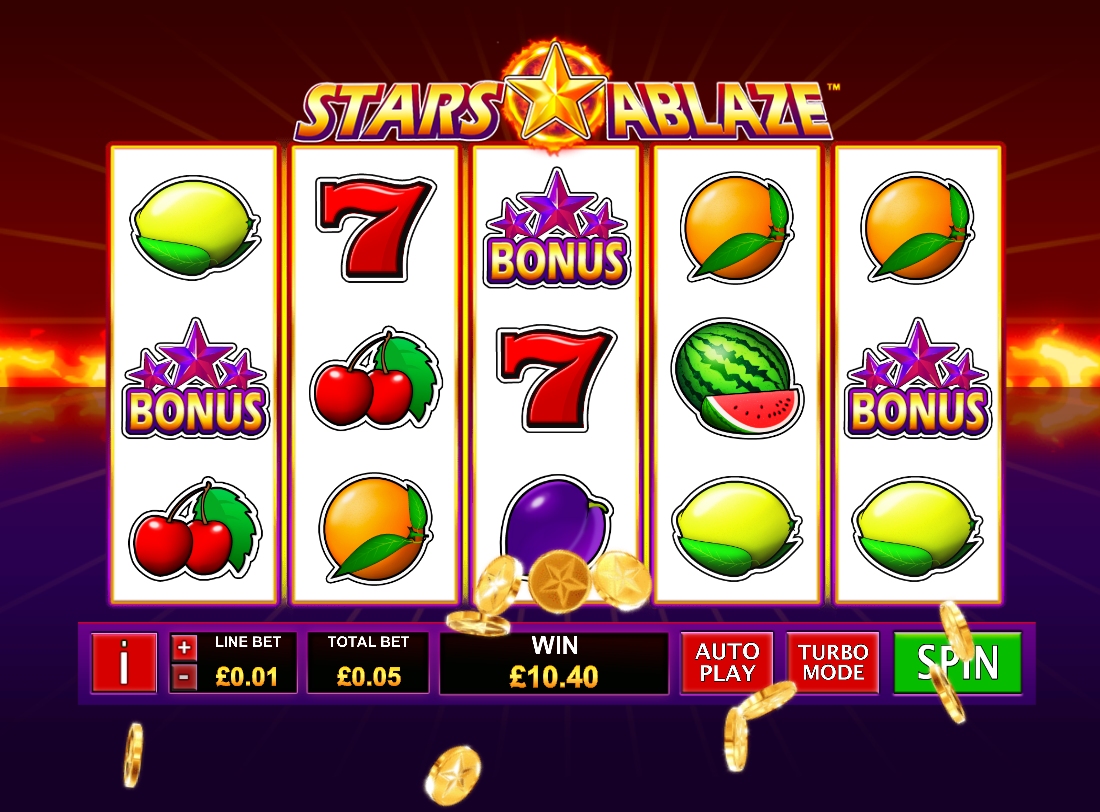1100x812 pixels.
Task: Click the Bonus symbol on reel one
Action: coord(196,379)
